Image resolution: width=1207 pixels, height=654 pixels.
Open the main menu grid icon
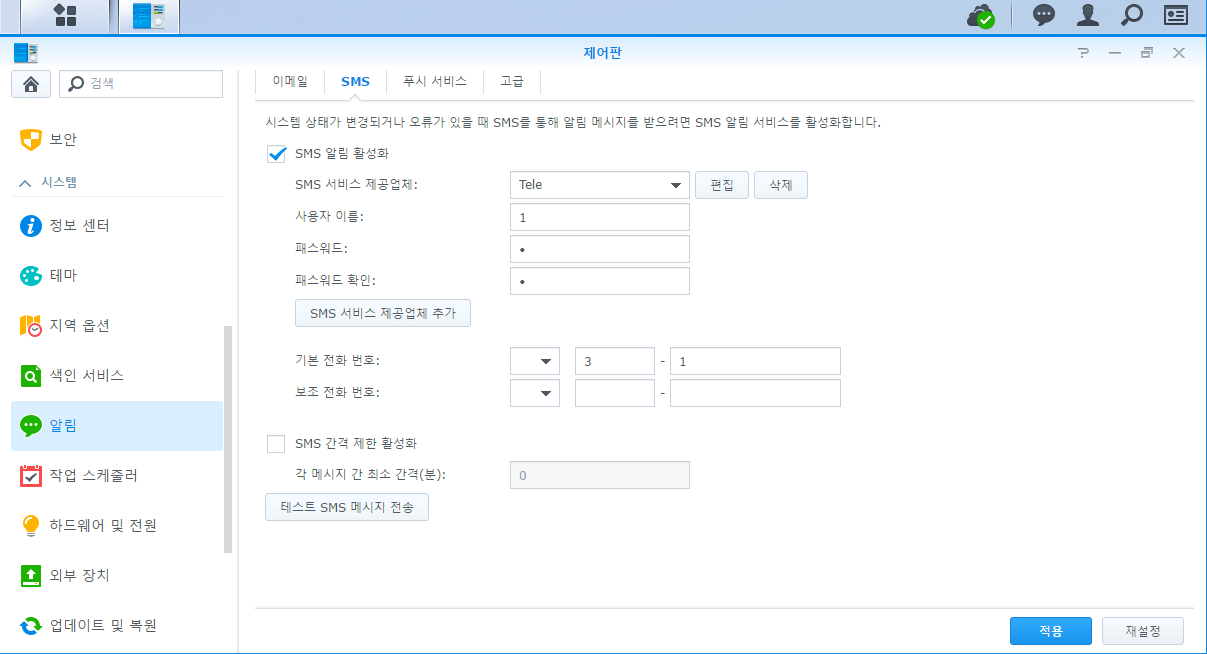65,15
